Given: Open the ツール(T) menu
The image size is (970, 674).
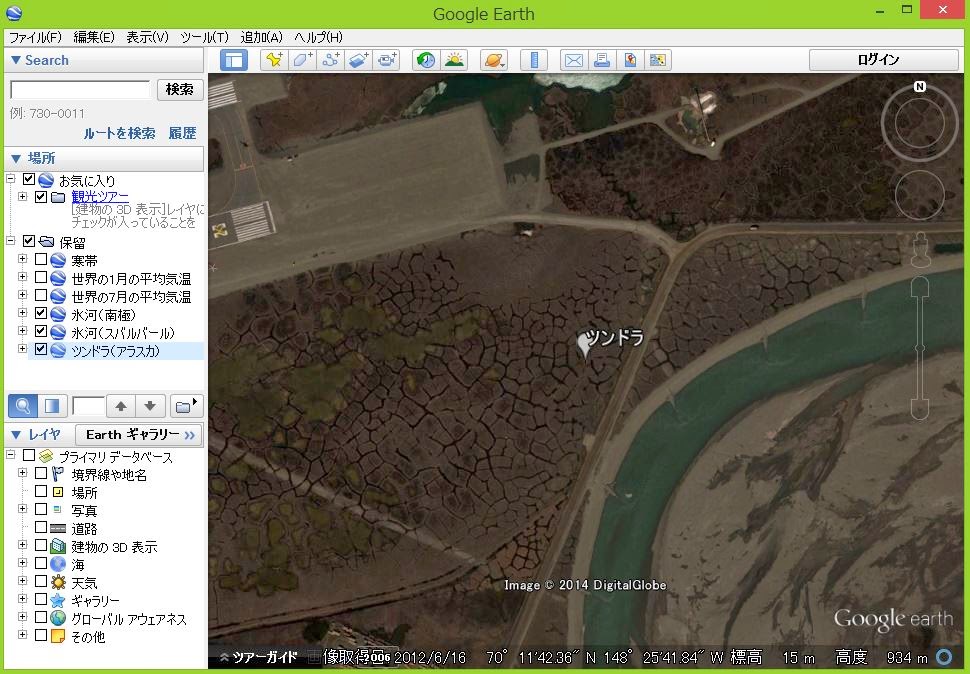Looking at the screenshot, I should tap(204, 37).
